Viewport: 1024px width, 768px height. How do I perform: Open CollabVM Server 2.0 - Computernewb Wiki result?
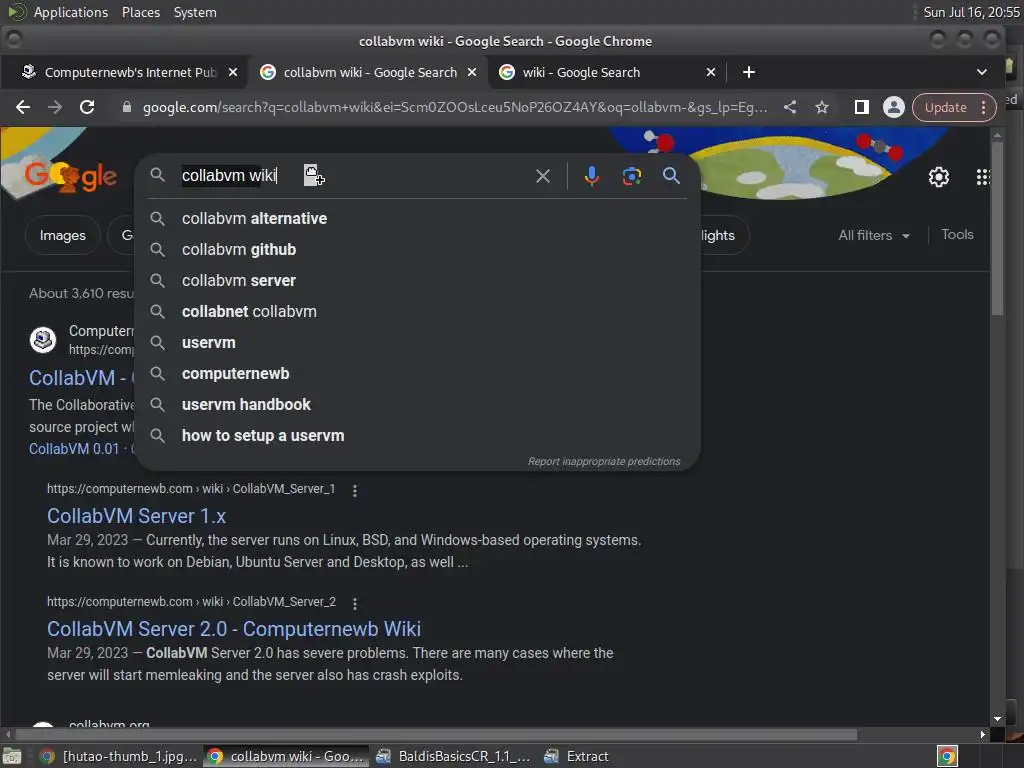pos(234,629)
